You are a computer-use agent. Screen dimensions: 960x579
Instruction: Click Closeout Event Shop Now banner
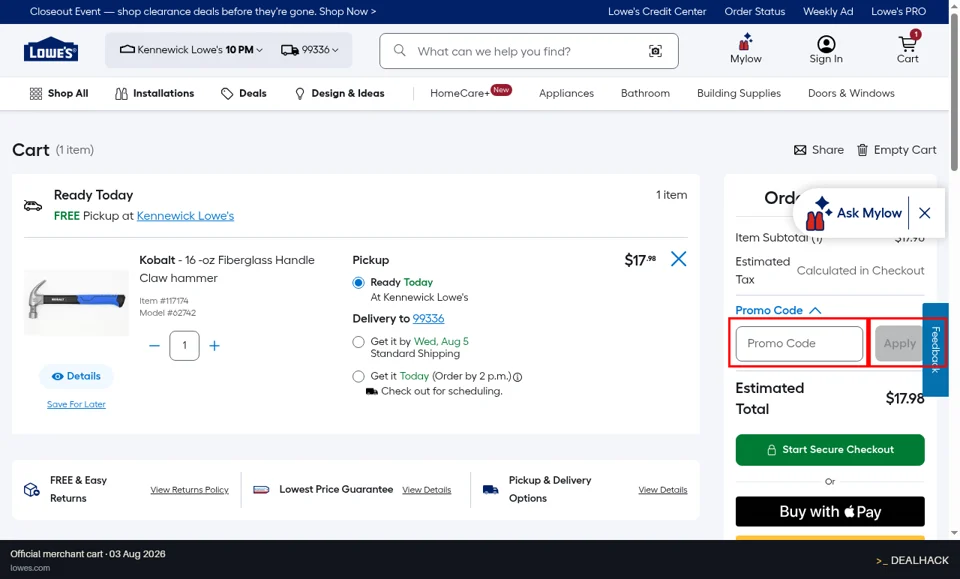tap(203, 12)
